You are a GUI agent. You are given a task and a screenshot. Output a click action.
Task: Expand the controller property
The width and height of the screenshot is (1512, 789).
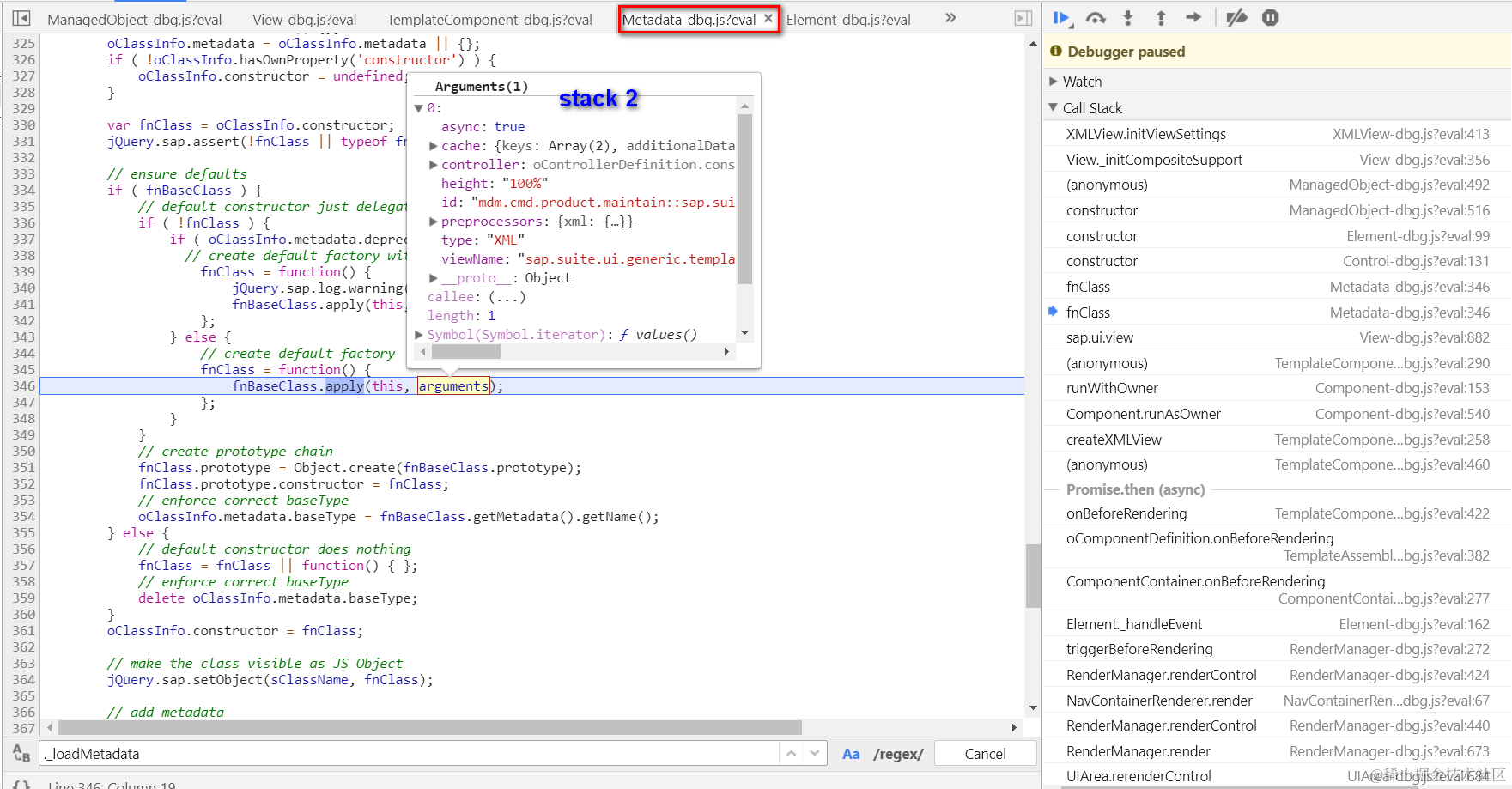pos(434,165)
